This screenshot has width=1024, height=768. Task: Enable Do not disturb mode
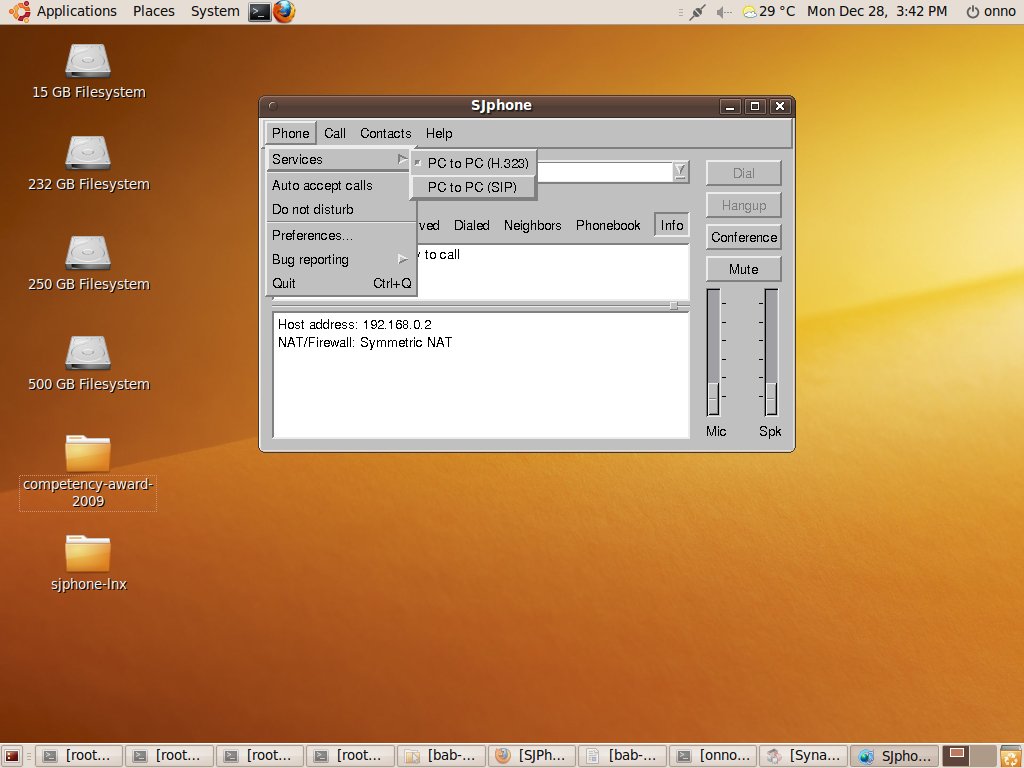point(313,209)
